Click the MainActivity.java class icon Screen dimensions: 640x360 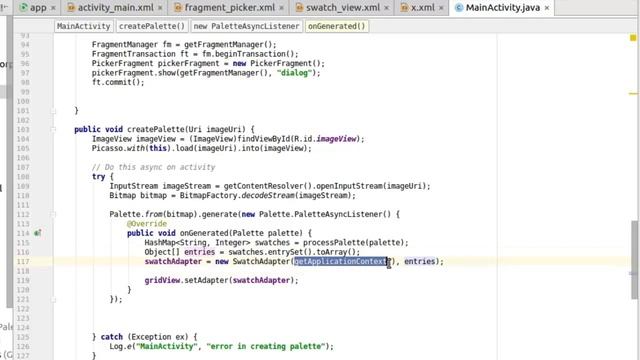click(459, 7)
